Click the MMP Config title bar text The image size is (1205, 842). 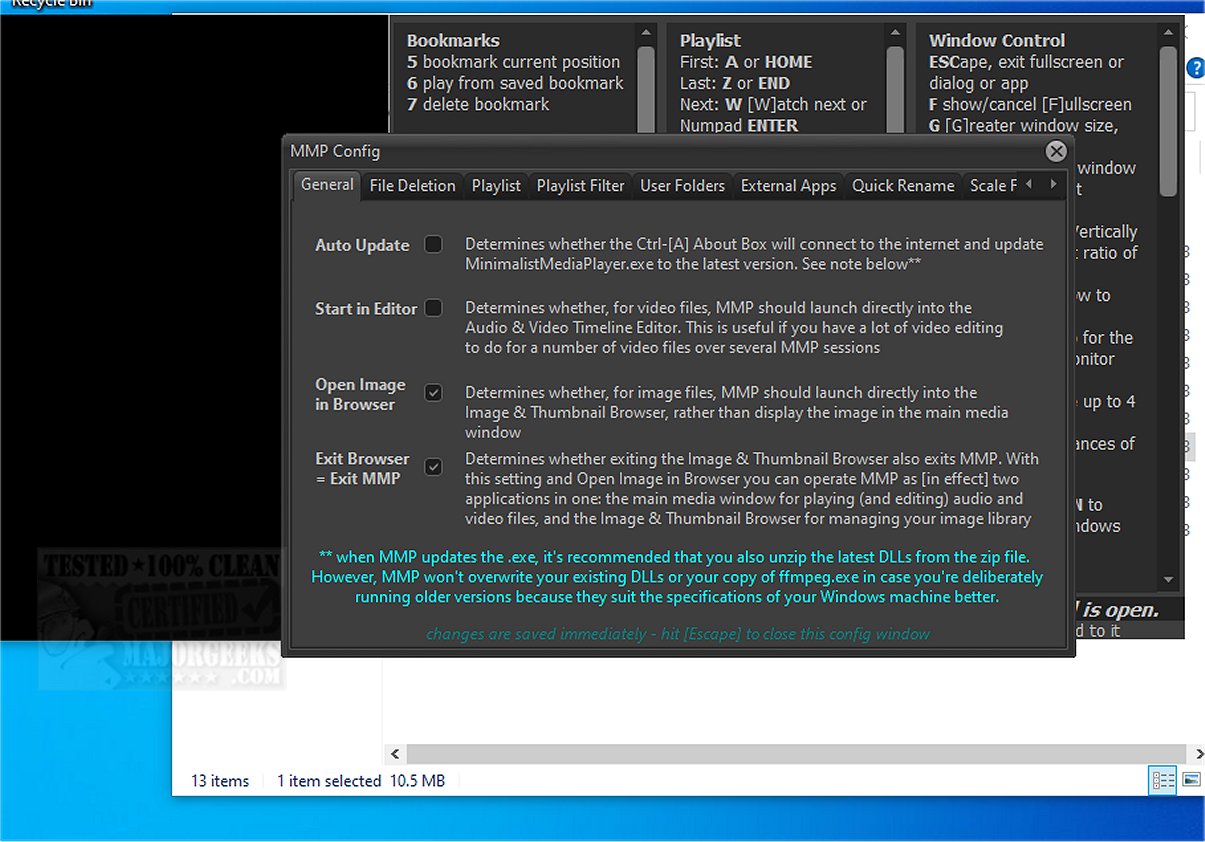pyautogui.click(x=335, y=151)
